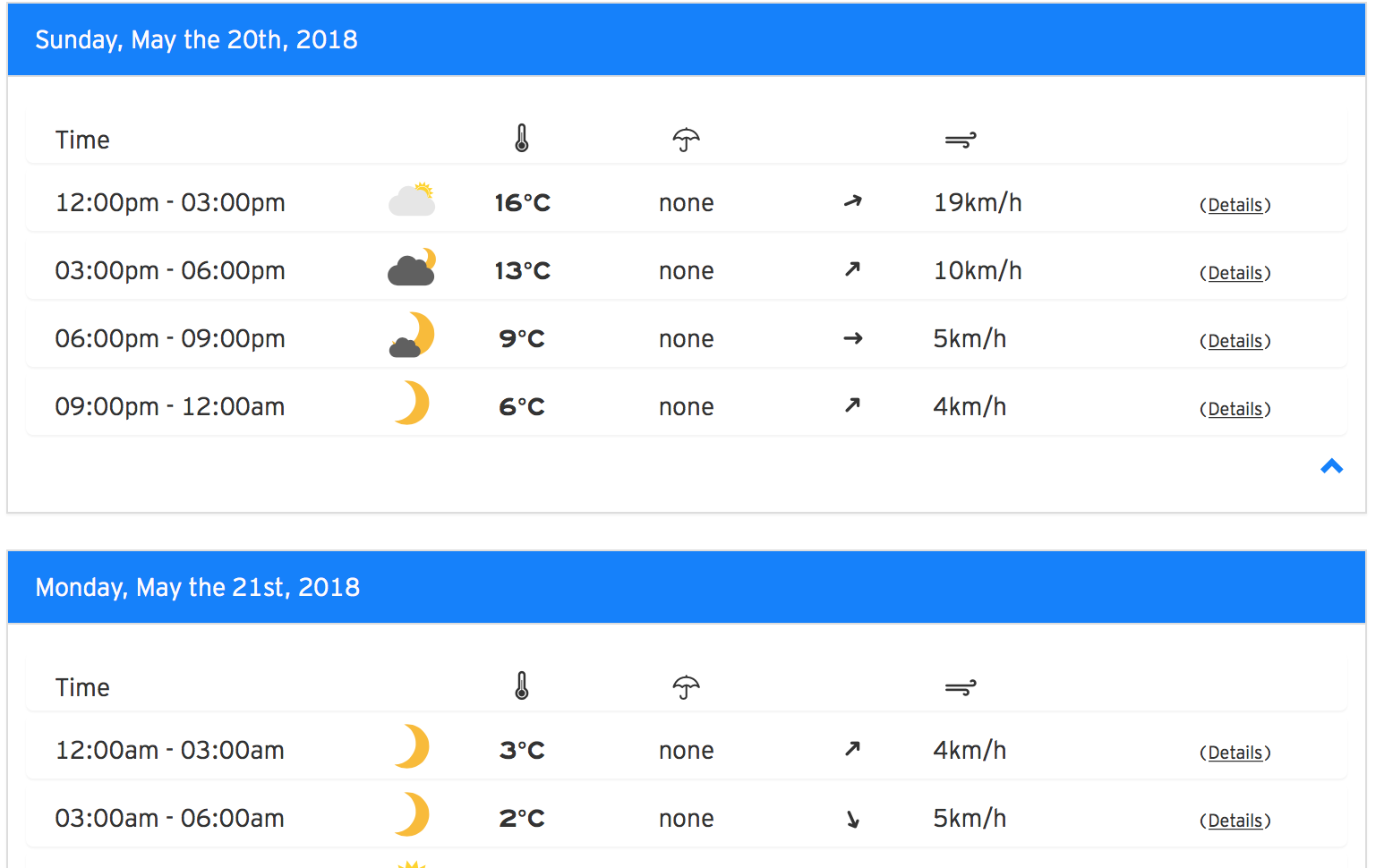Click the wind icon in Monday's table header

(x=961, y=687)
